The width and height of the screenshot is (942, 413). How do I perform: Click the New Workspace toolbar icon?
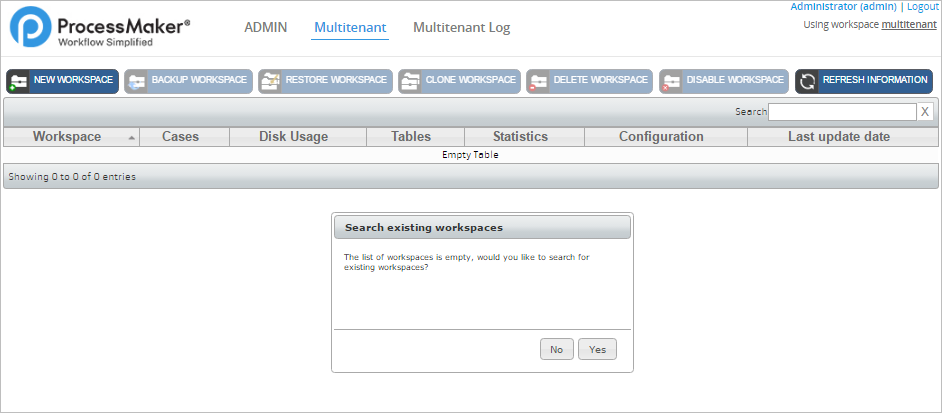(19, 82)
